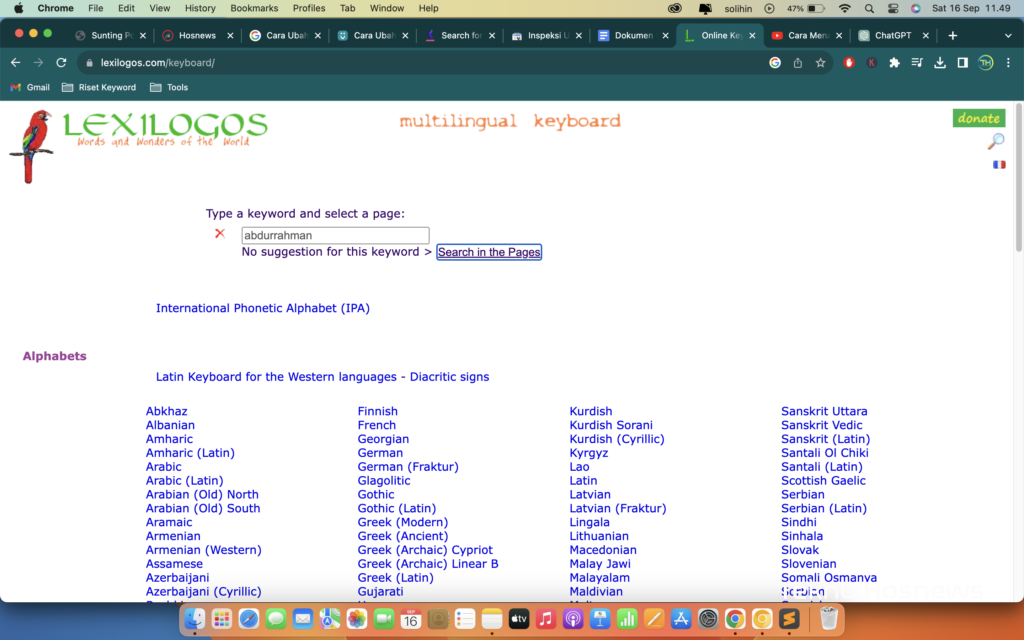Click the page's vertical scrollbar
Viewport: 1024px width, 640px height.
click(x=1018, y=200)
